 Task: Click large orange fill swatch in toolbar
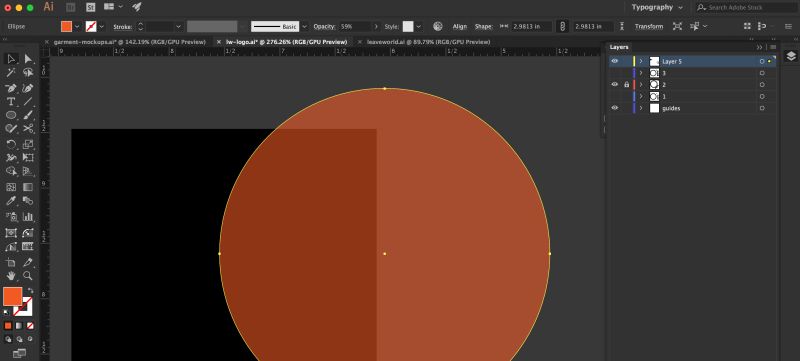point(13,296)
